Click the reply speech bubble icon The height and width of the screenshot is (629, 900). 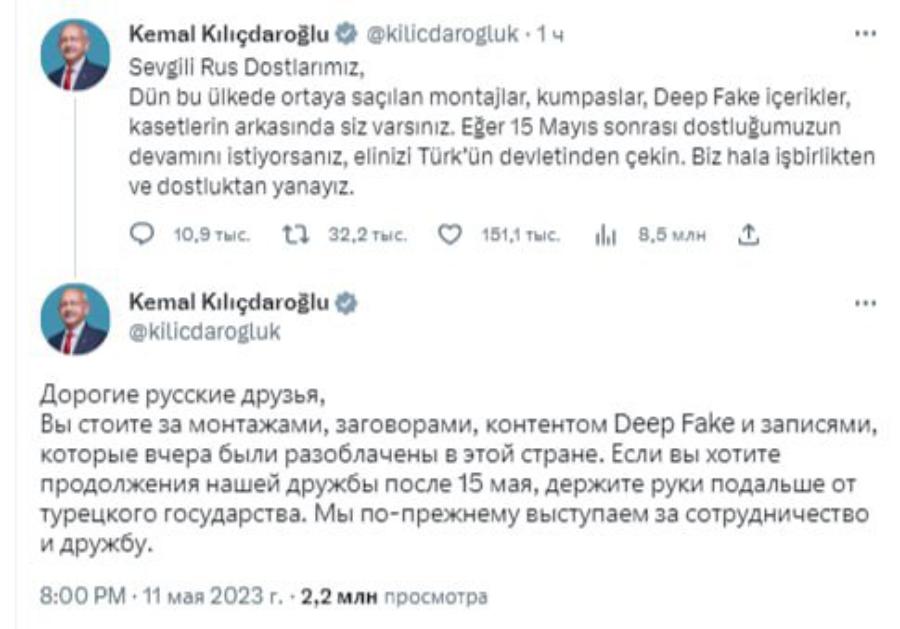pos(144,234)
